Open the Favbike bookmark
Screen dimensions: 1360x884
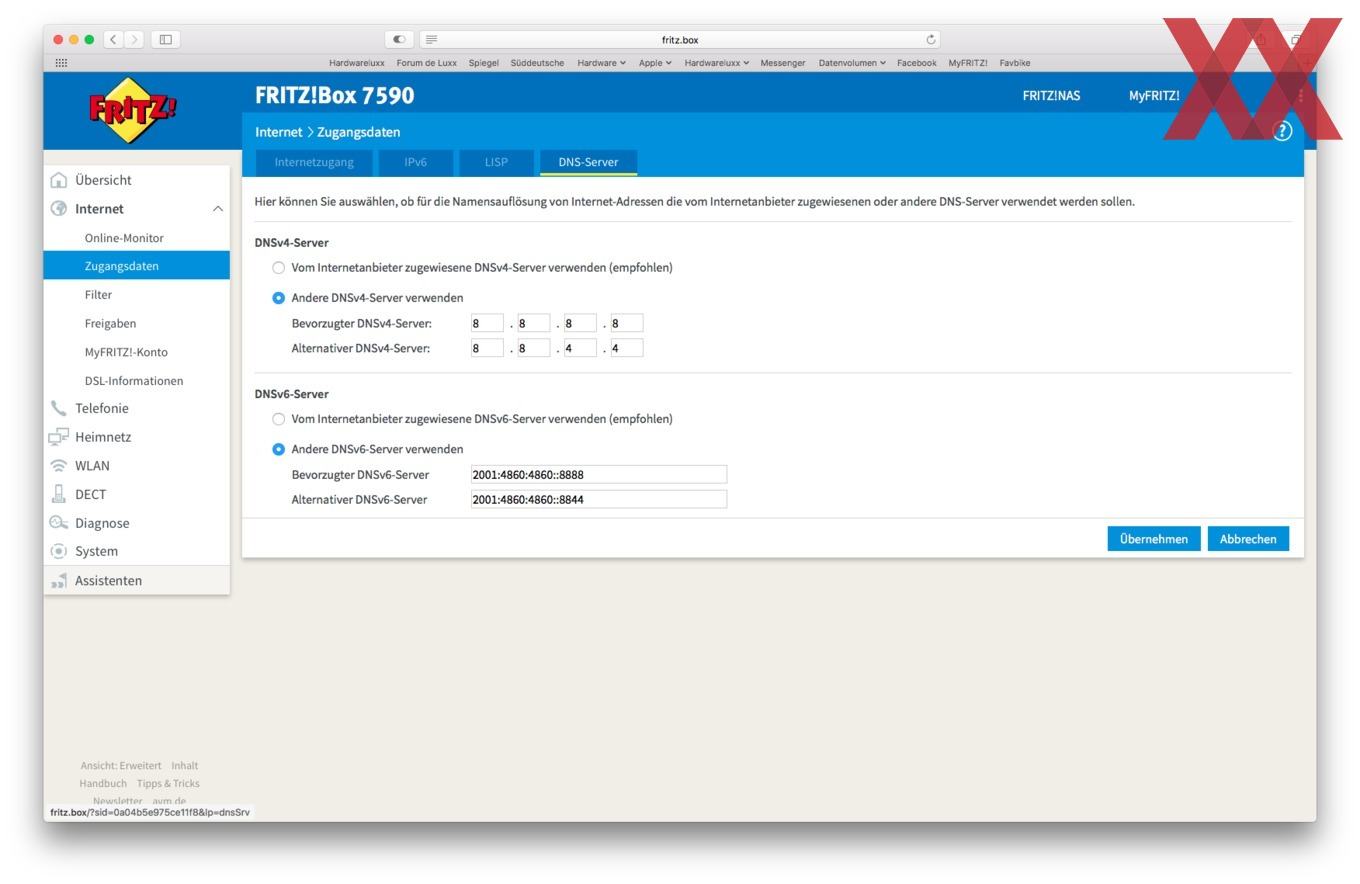(1015, 63)
